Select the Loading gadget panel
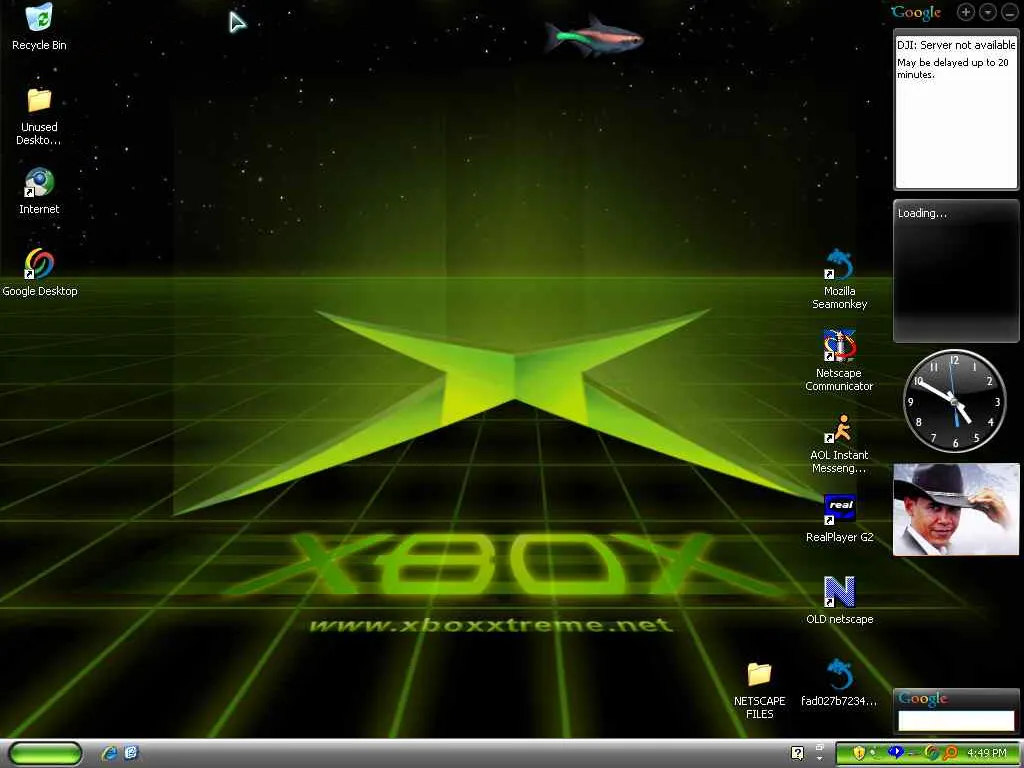Viewport: 1024px width, 768px height. (x=956, y=271)
